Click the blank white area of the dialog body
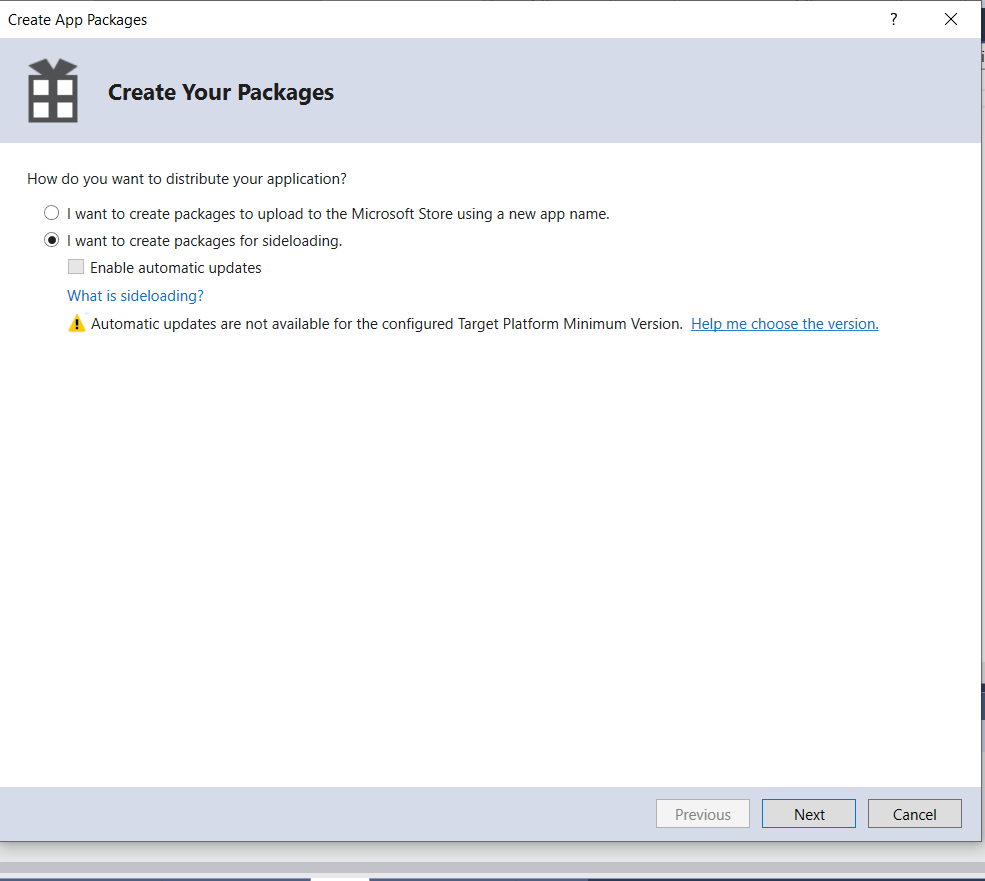 pyautogui.click(x=490, y=553)
